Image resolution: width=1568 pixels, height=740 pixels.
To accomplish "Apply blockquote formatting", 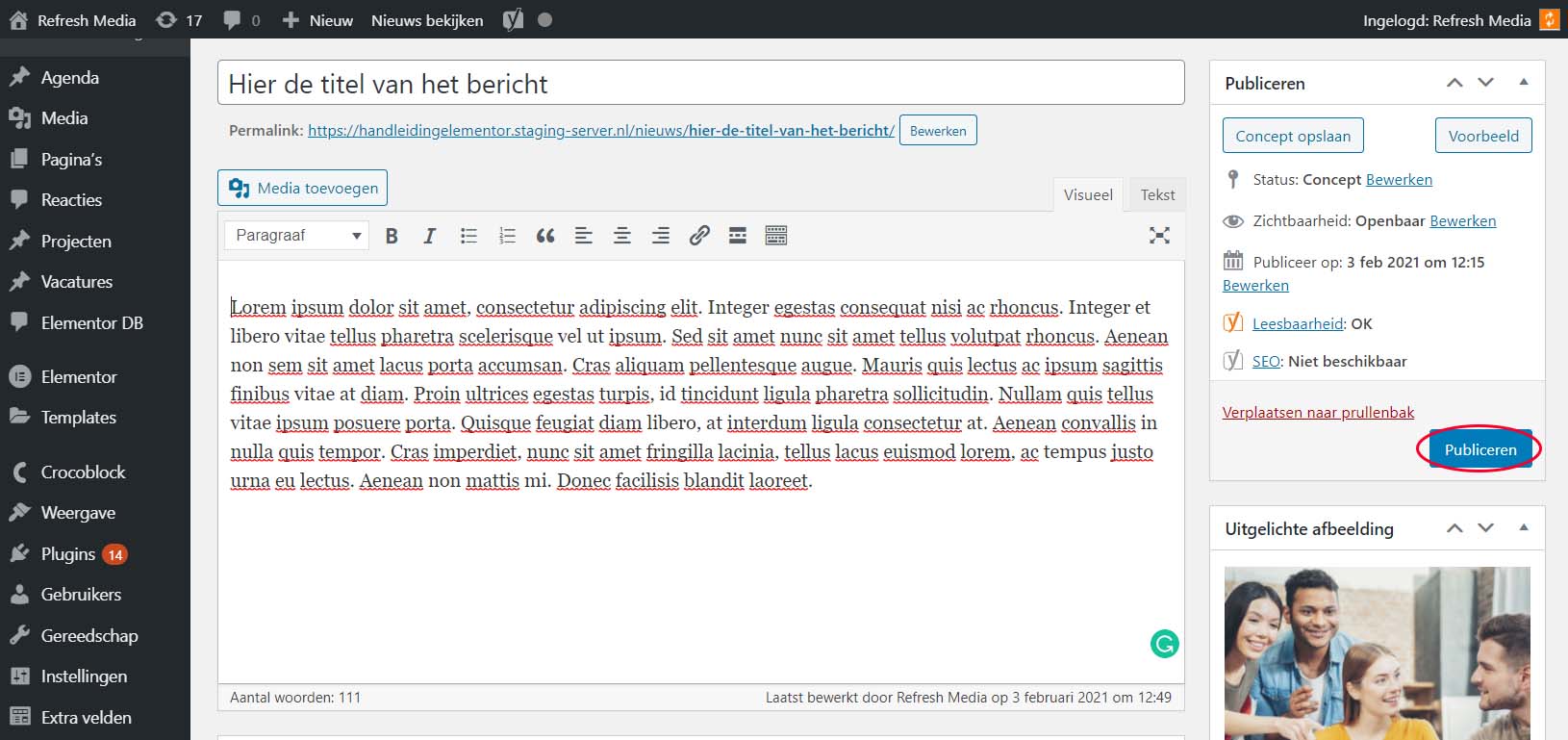I will (545, 236).
